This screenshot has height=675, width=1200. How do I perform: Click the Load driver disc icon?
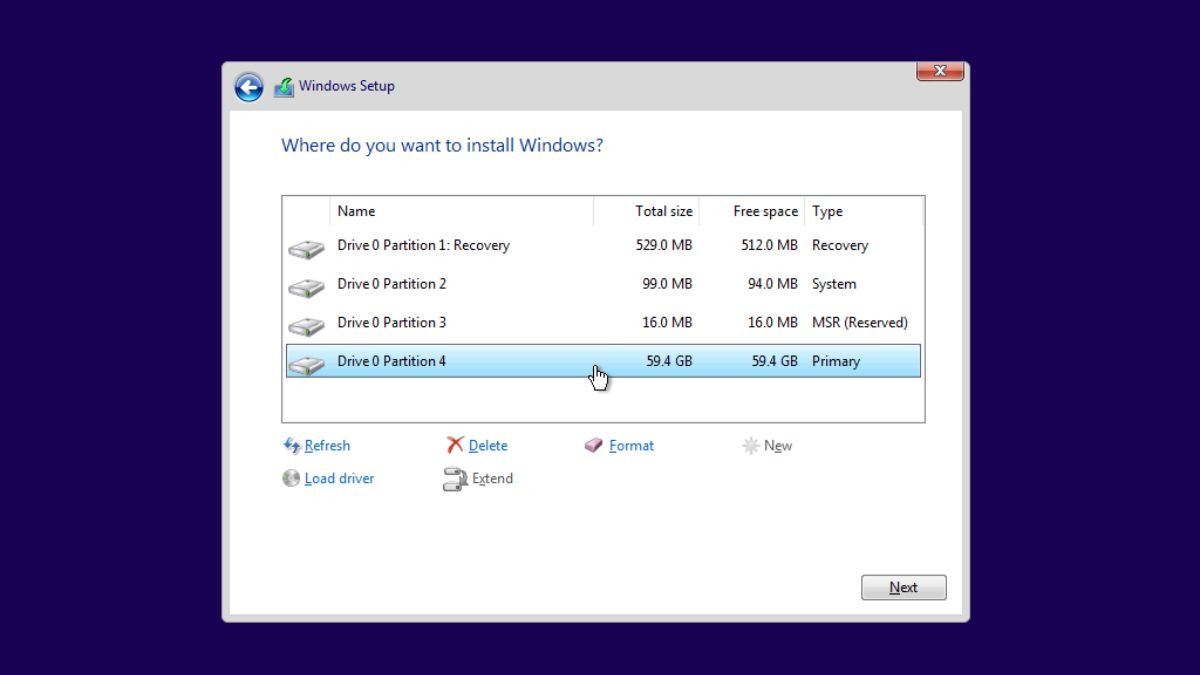tap(291, 478)
